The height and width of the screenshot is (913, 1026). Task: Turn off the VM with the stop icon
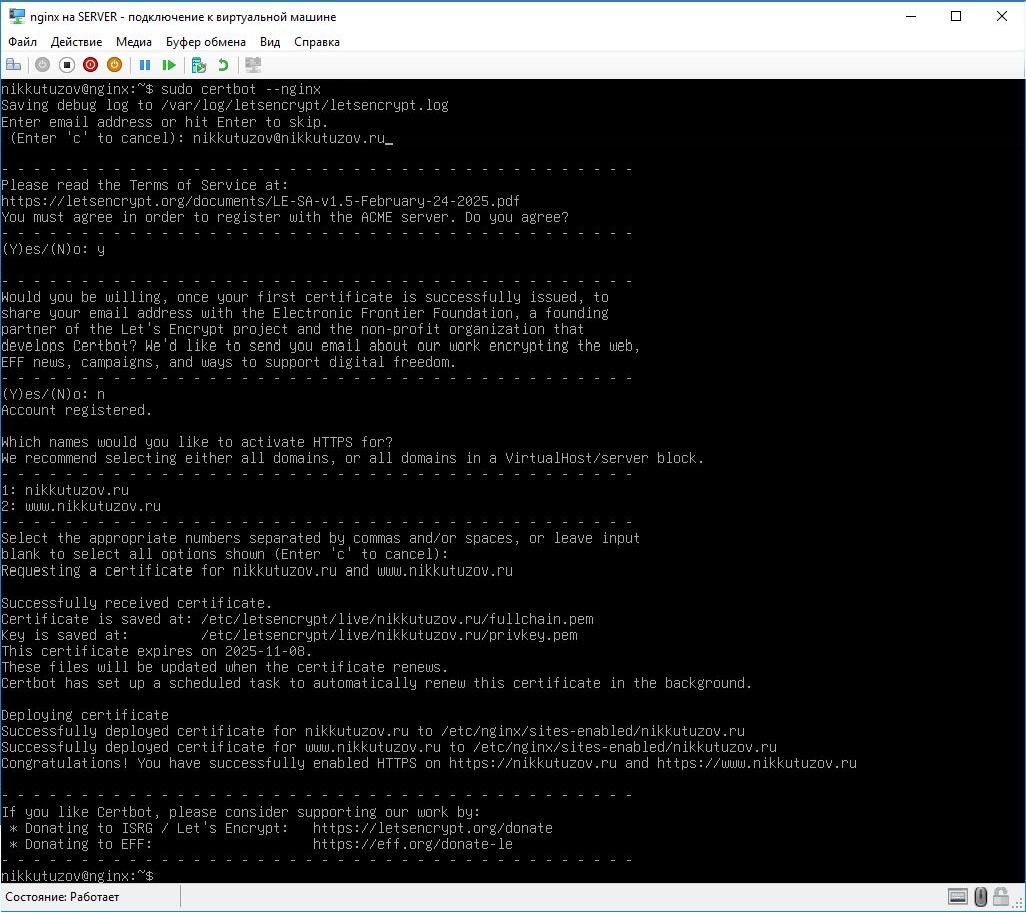pos(66,65)
